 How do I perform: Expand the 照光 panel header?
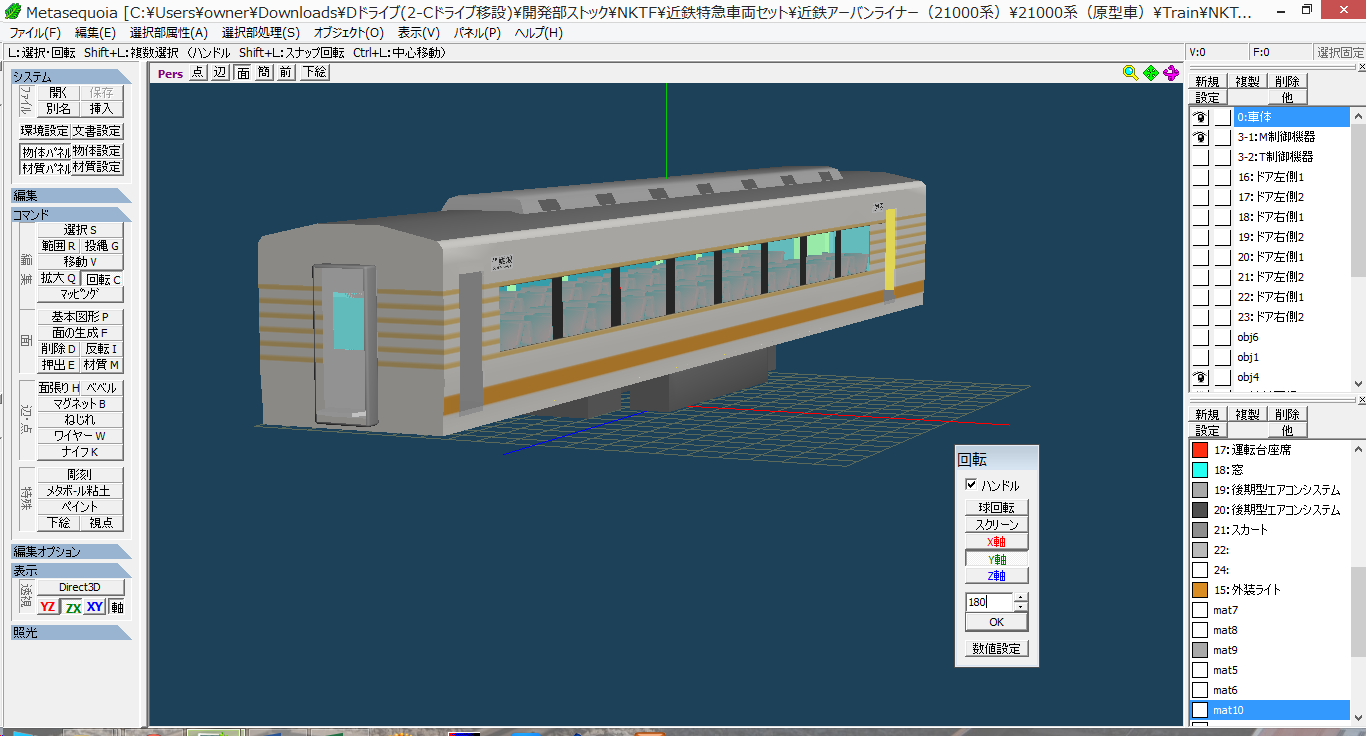[71, 632]
